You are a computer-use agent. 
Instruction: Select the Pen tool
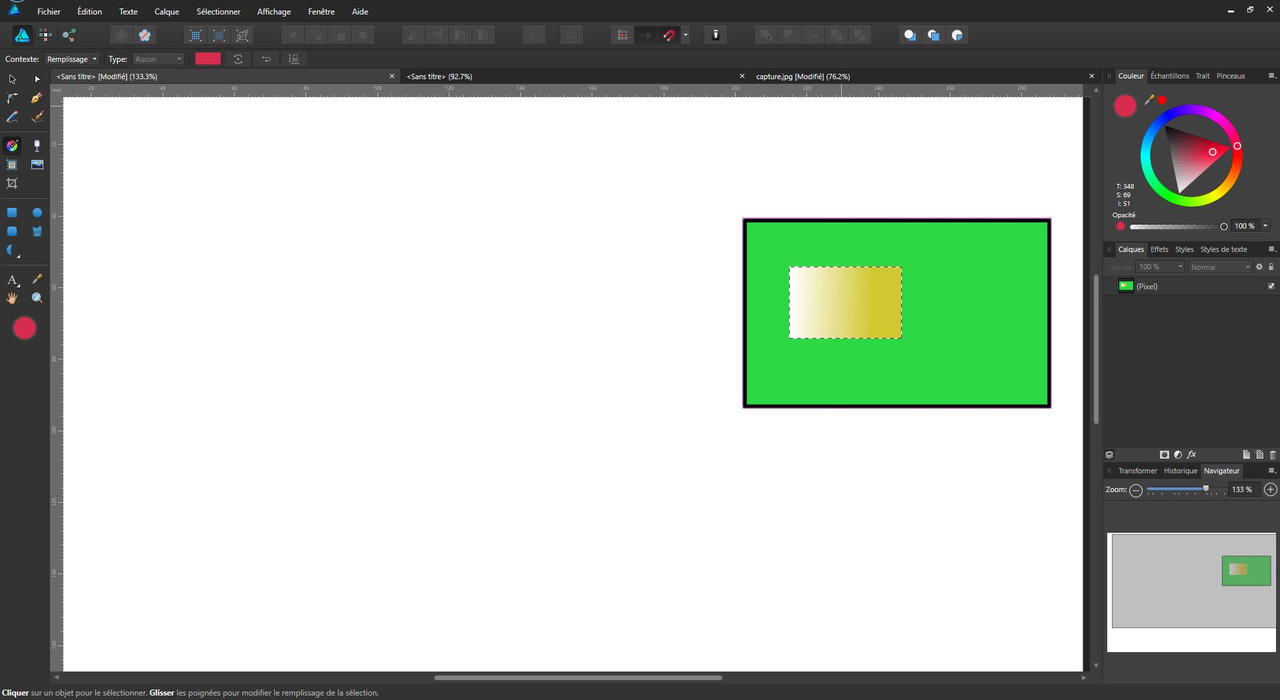[37, 98]
